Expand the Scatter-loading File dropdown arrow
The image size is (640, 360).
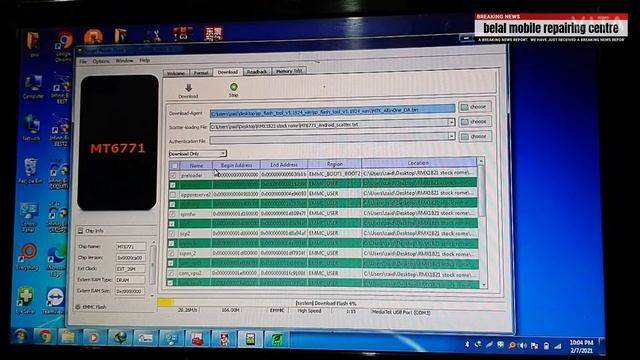tap(451, 122)
